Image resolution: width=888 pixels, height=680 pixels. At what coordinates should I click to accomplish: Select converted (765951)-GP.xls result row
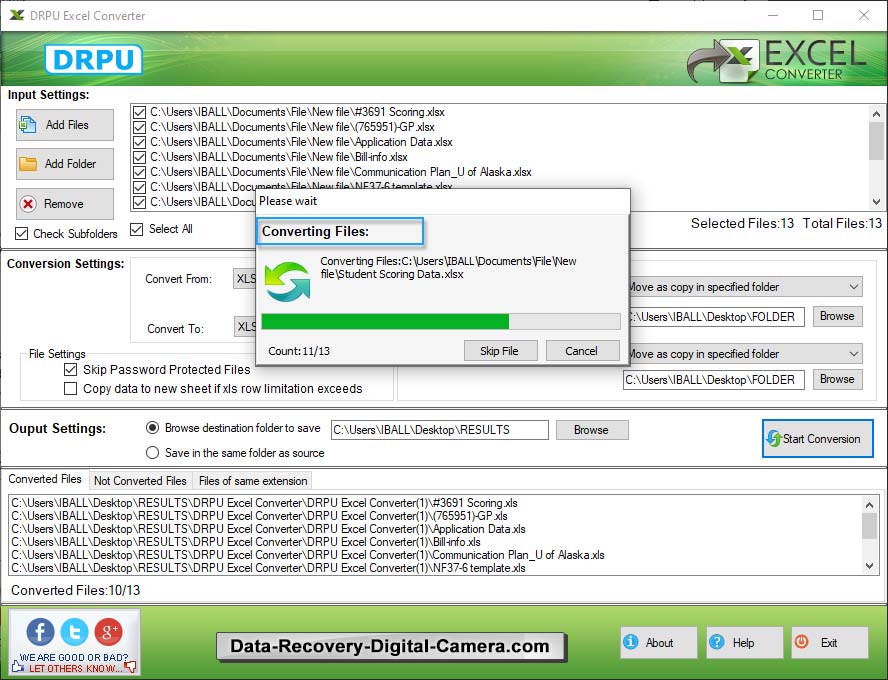pyautogui.click(x=259, y=516)
